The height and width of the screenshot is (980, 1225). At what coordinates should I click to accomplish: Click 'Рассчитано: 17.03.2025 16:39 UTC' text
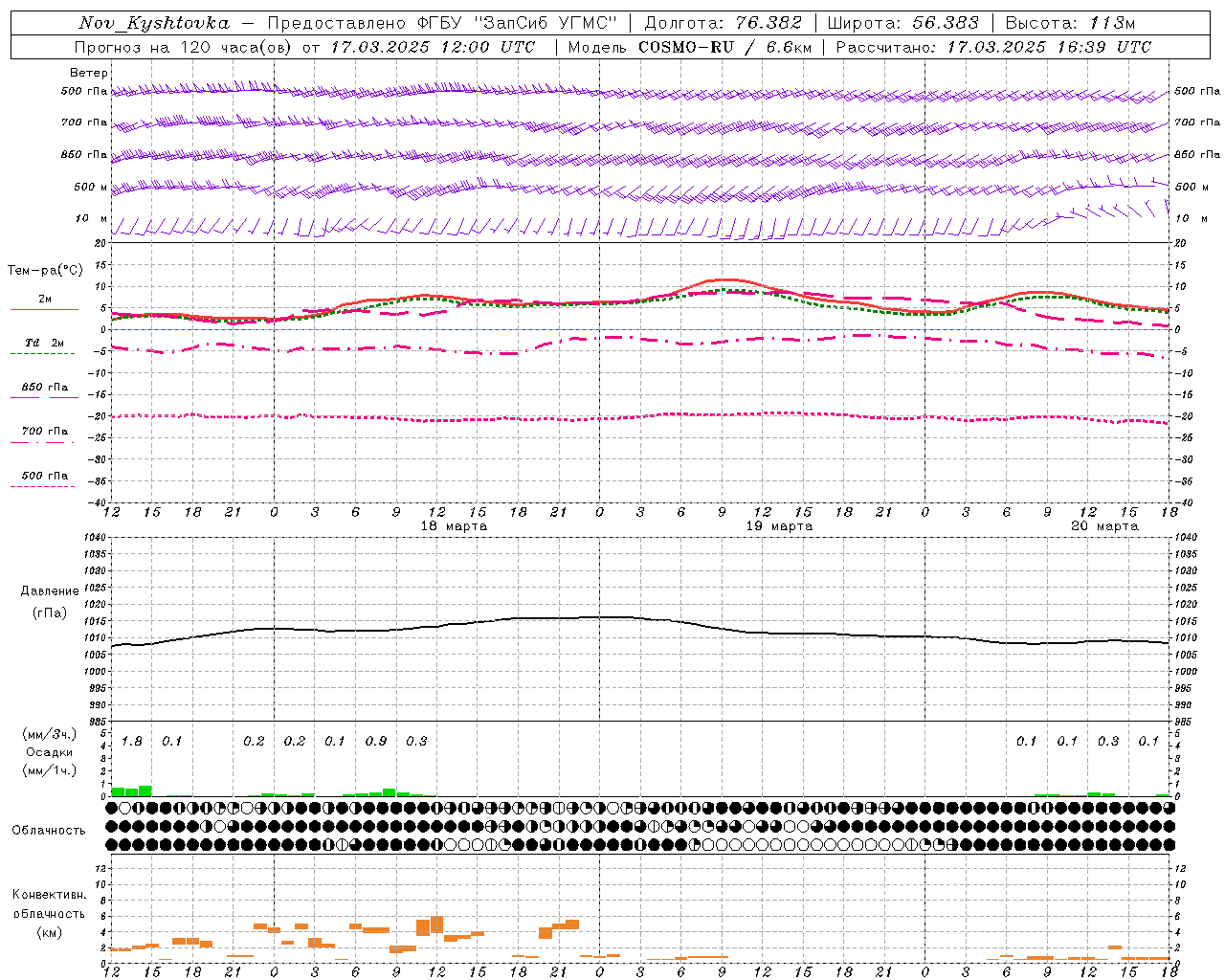[994, 47]
